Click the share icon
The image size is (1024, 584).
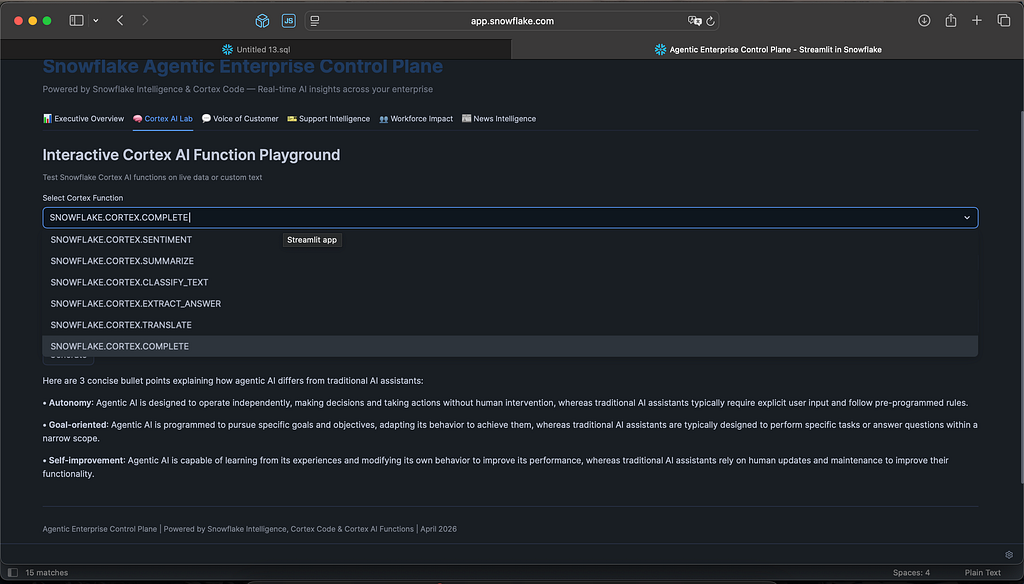(951, 20)
